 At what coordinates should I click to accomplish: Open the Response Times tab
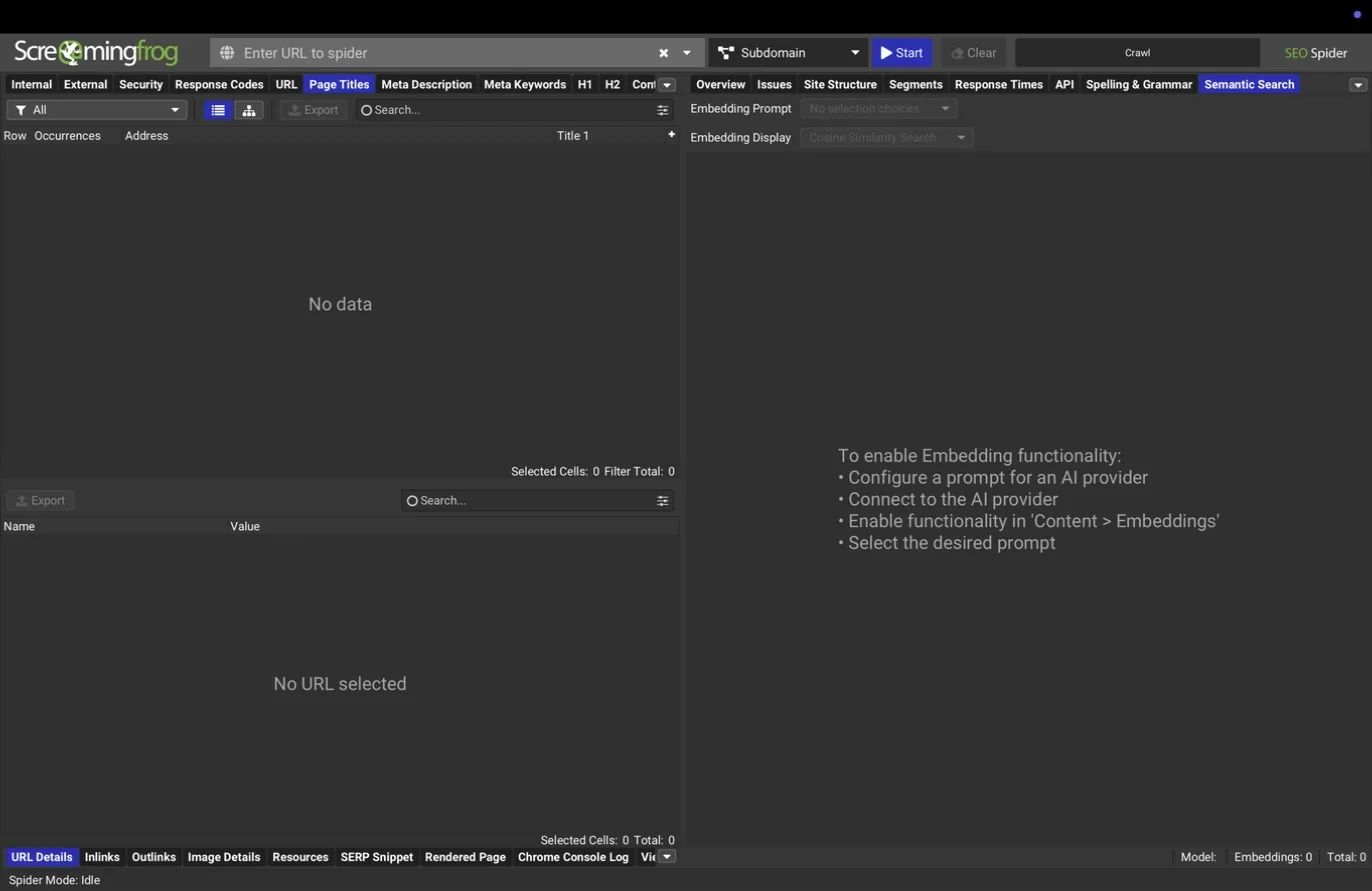click(999, 84)
